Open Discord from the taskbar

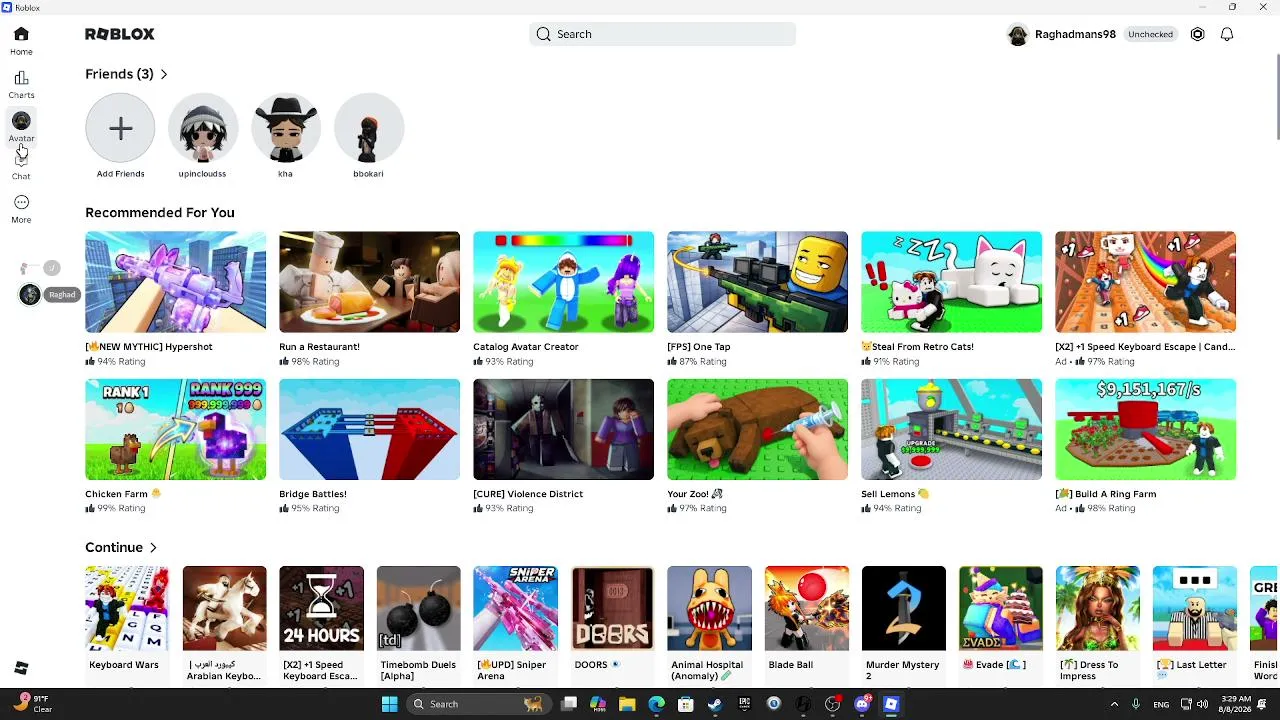coord(862,704)
